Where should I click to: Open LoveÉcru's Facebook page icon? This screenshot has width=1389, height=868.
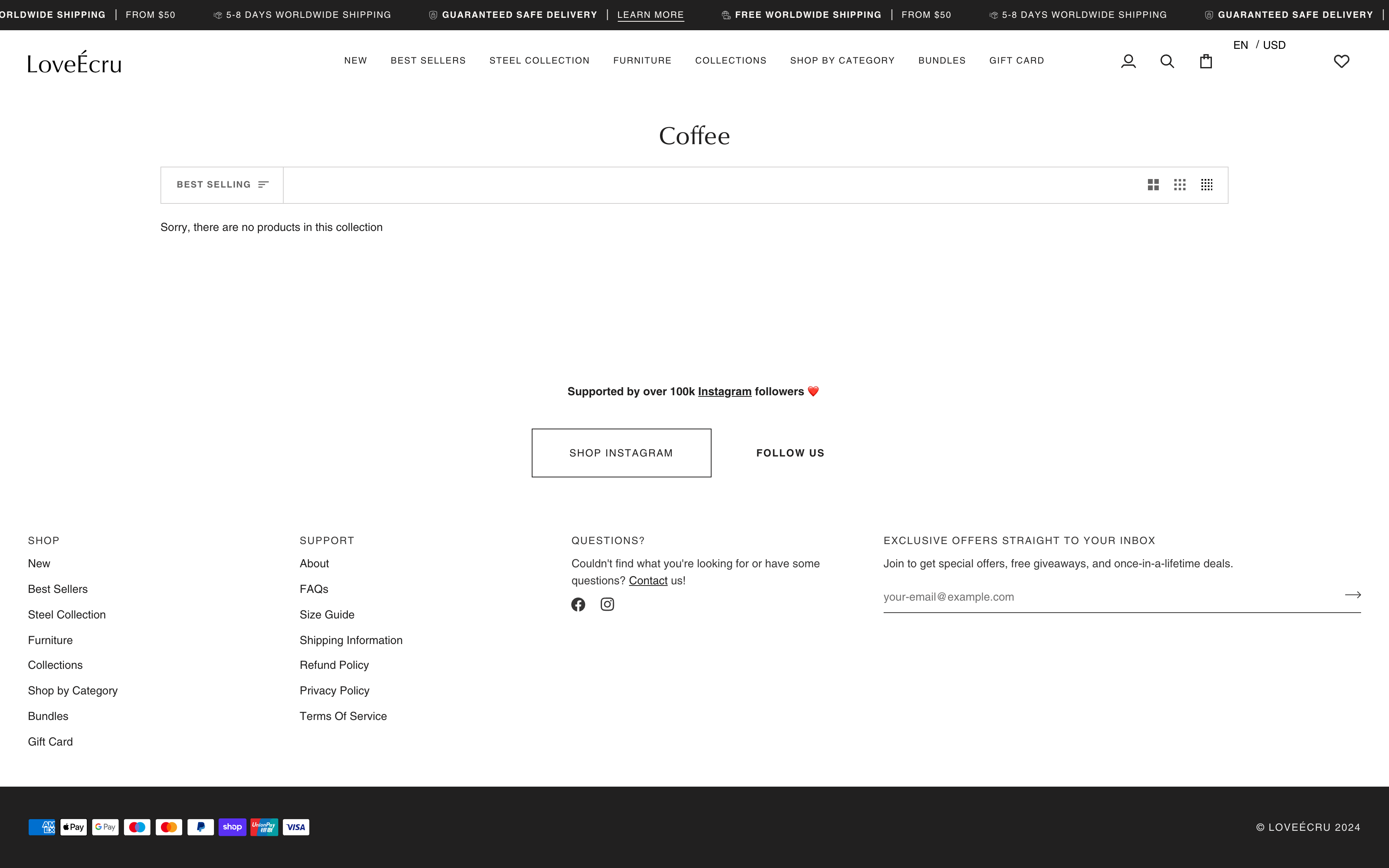(x=578, y=604)
